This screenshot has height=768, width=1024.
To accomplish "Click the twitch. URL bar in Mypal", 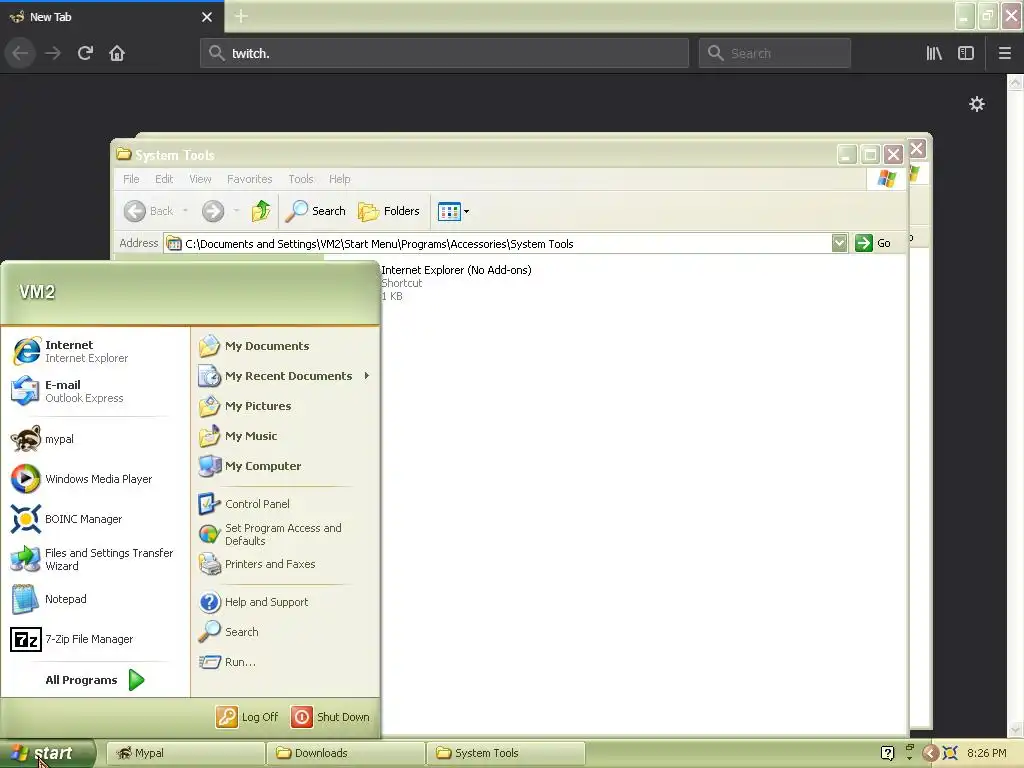I will coord(444,53).
